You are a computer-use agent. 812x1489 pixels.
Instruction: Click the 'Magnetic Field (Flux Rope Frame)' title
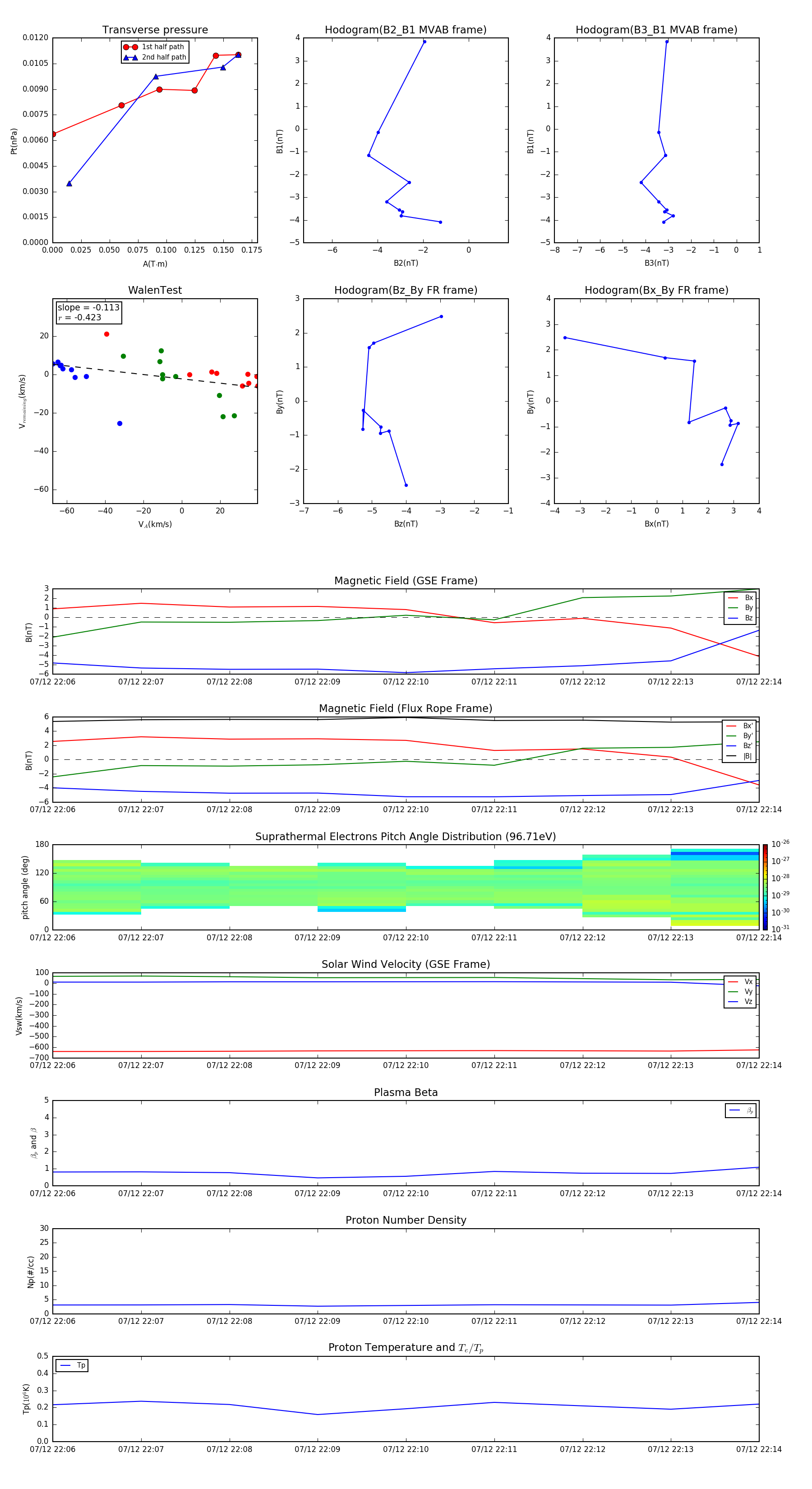point(405,708)
